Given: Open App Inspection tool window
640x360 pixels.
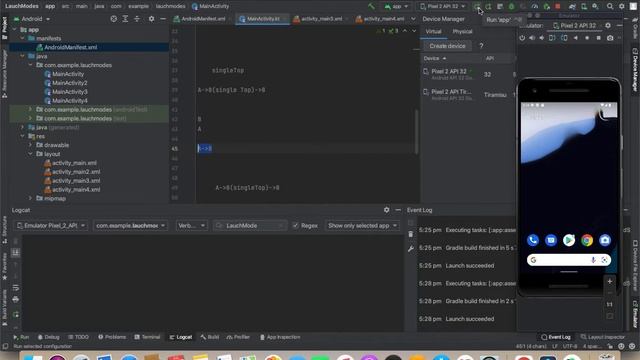Looking at the screenshot, I should [280, 337].
